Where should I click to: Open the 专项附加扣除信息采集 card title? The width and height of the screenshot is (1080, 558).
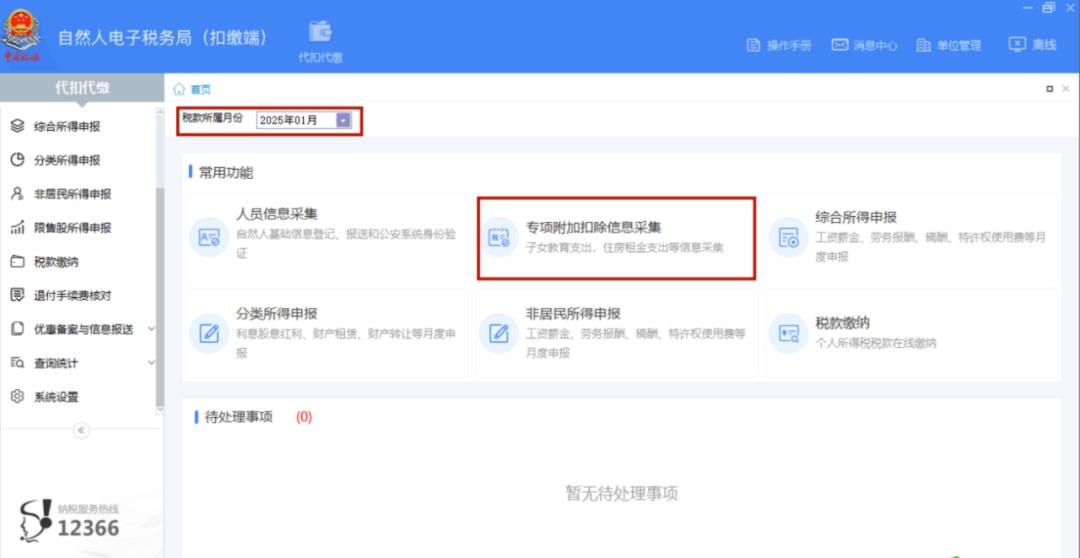[x=594, y=227]
